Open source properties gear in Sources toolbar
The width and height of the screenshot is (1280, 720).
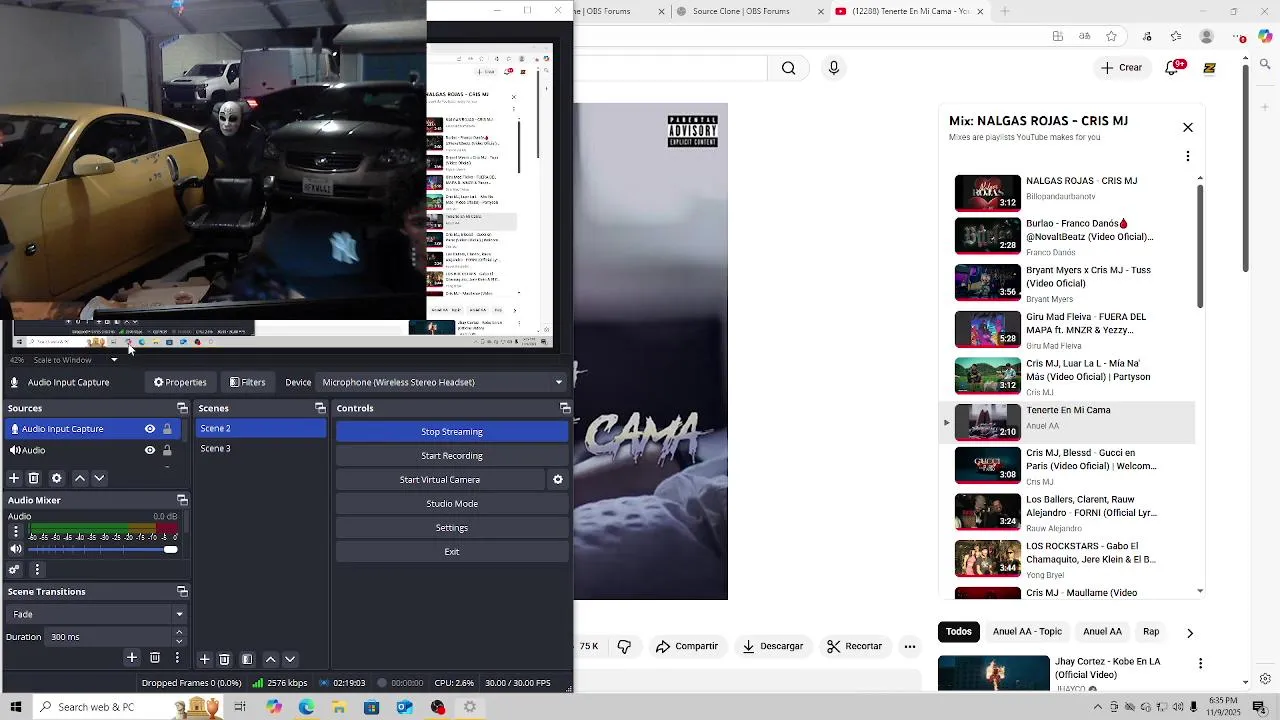tap(56, 478)
